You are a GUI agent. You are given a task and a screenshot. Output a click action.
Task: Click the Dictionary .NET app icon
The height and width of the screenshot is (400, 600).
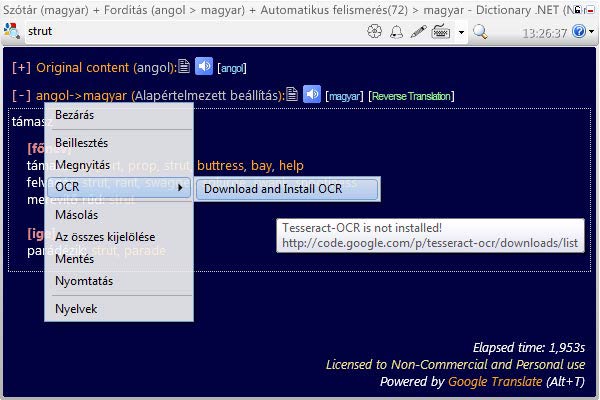[x=12, y=32]
